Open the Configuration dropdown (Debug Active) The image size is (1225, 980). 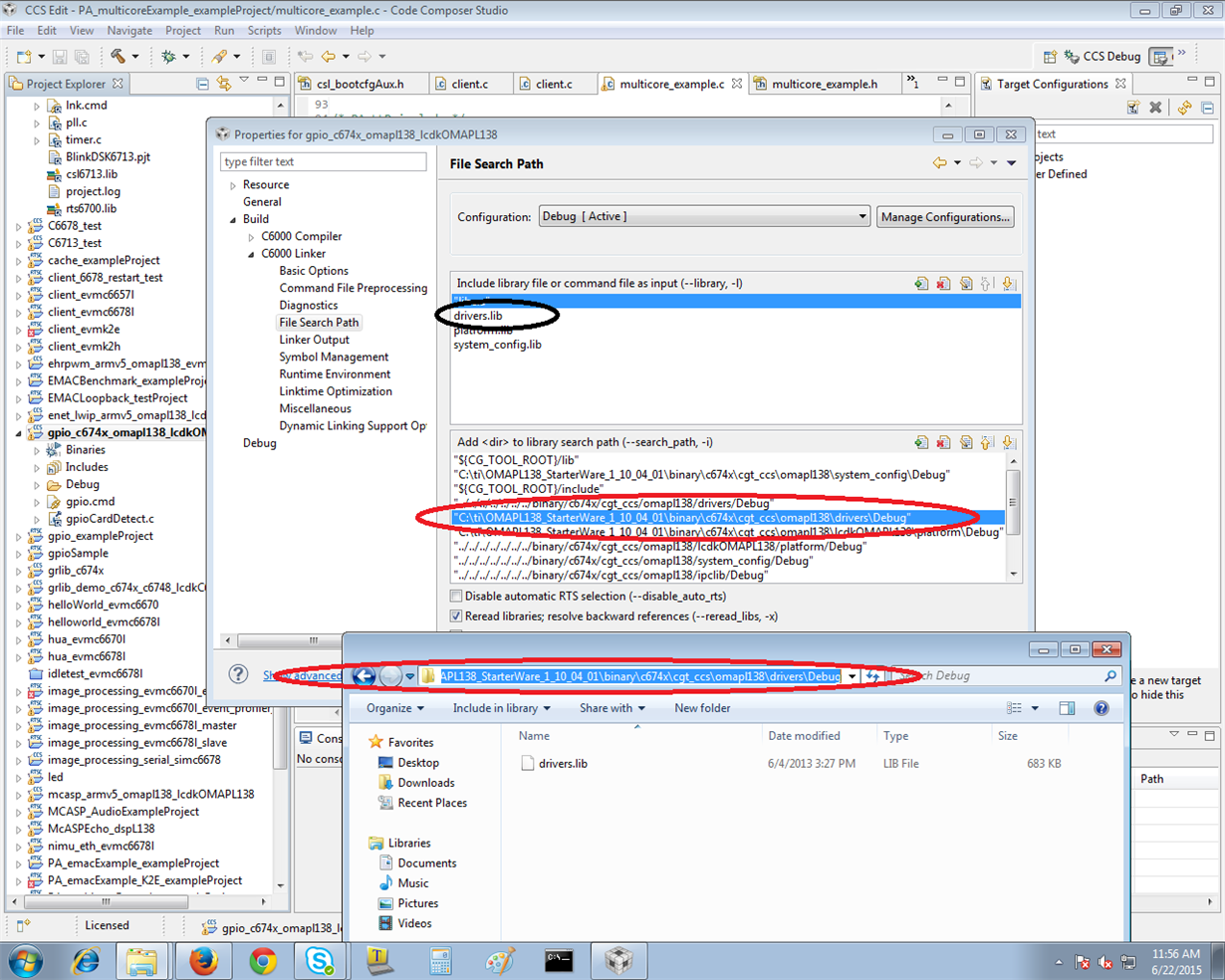point(704,216)
